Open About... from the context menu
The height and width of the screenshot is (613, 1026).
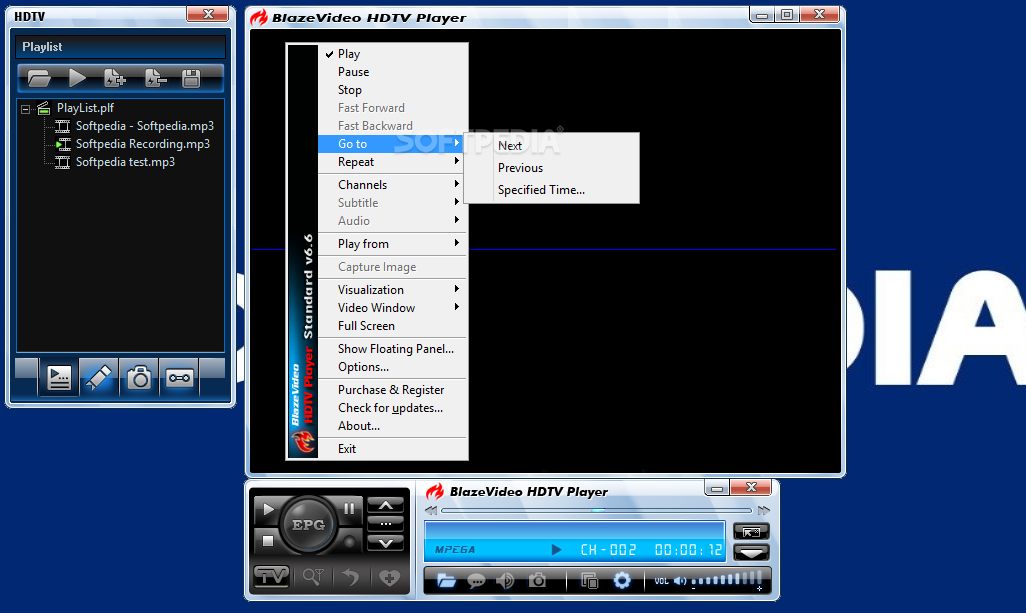393,426
